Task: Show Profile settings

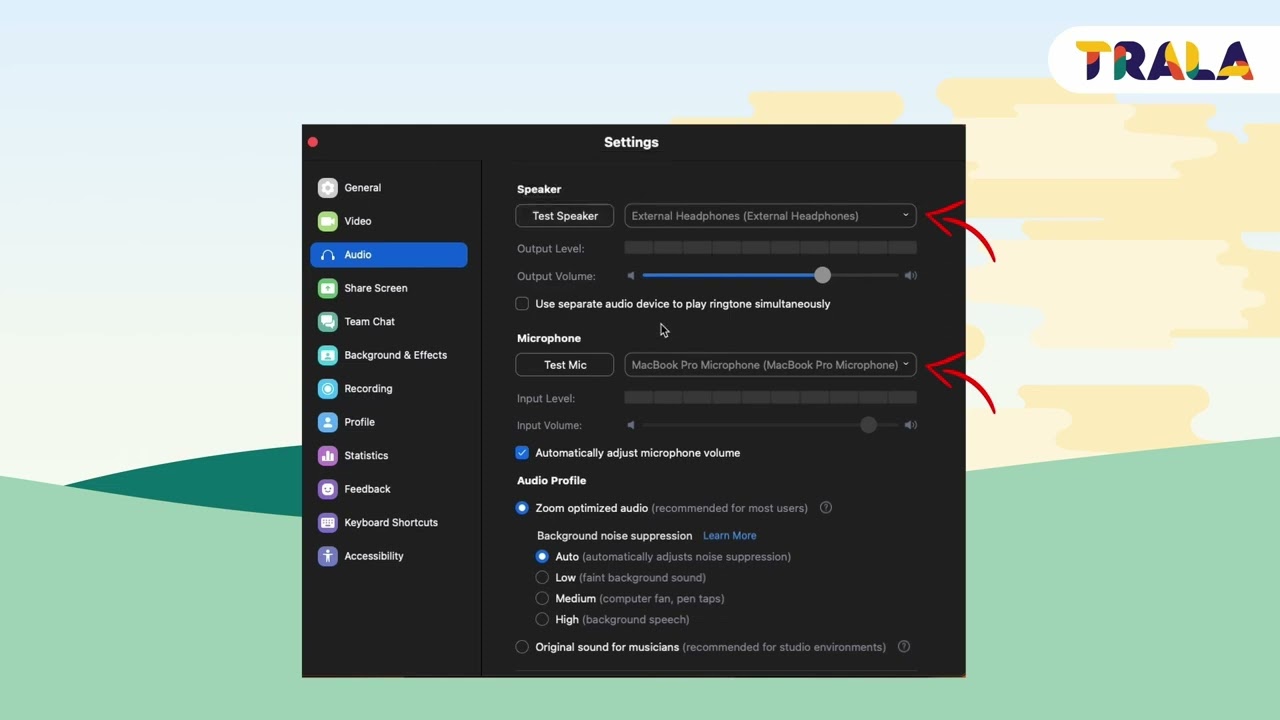Action: point(389,422)
